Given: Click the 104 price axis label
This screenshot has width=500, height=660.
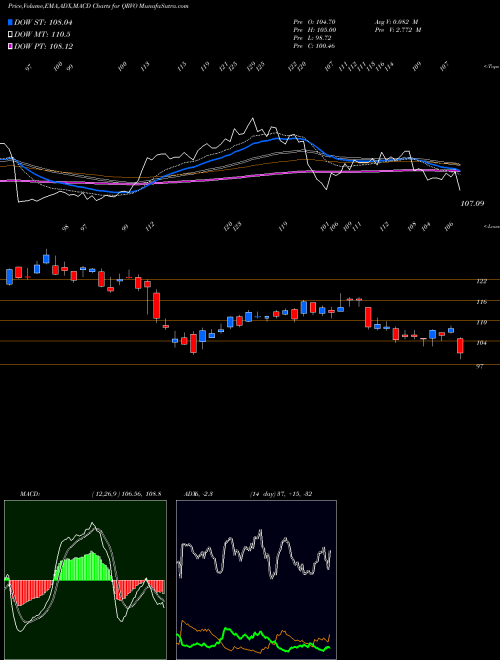Looking at the screenshot, I should click(481, 343).
